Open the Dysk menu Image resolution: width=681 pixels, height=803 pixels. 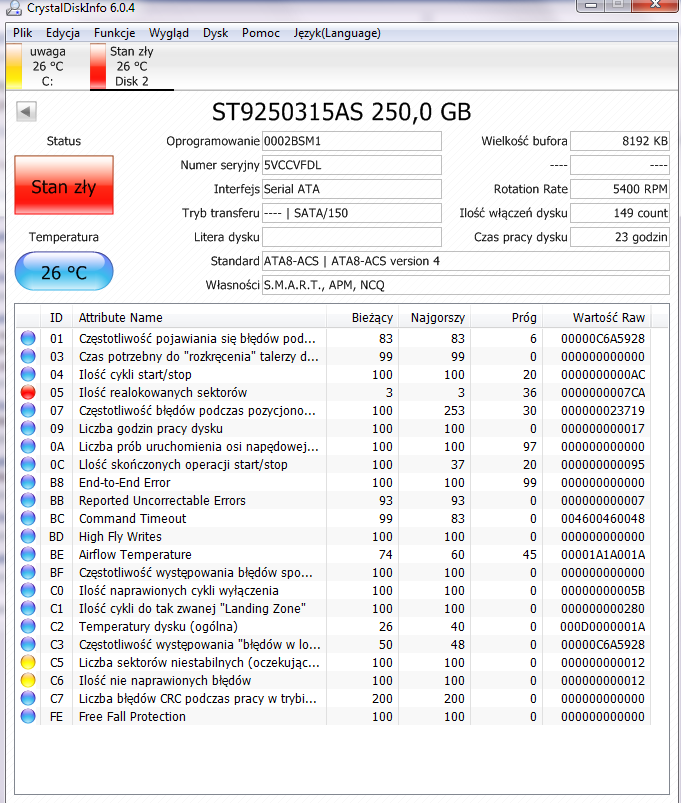coord(215,33)
